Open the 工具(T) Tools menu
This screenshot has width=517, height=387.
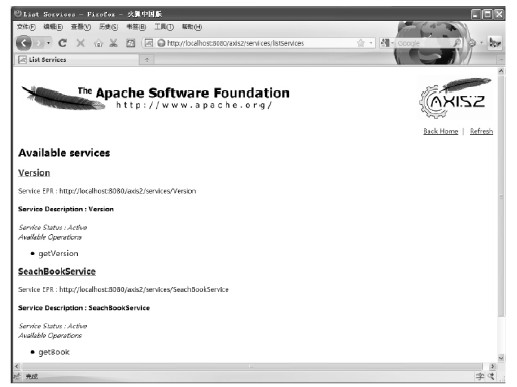coord(164,27)
